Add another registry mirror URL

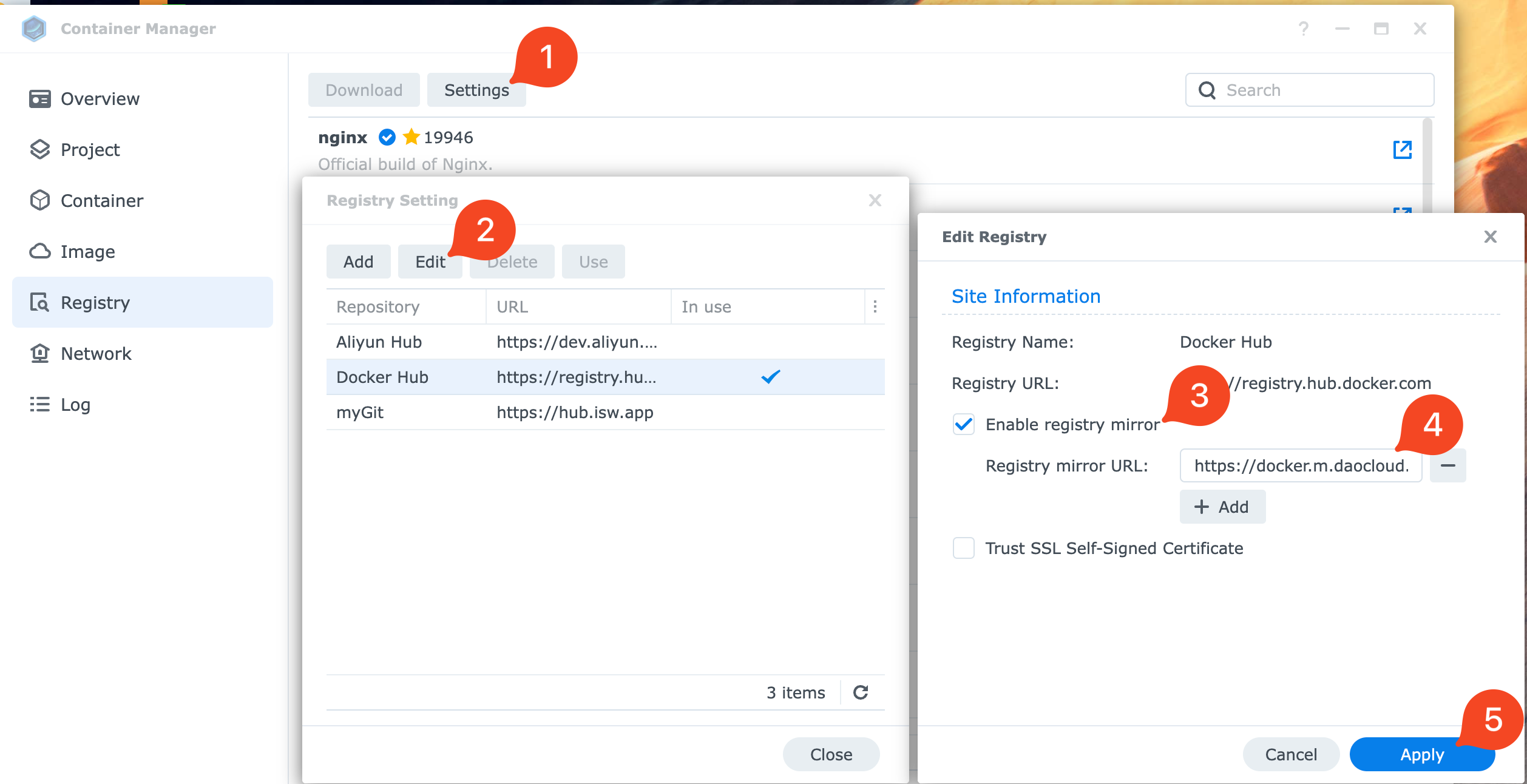[1222, 507]
